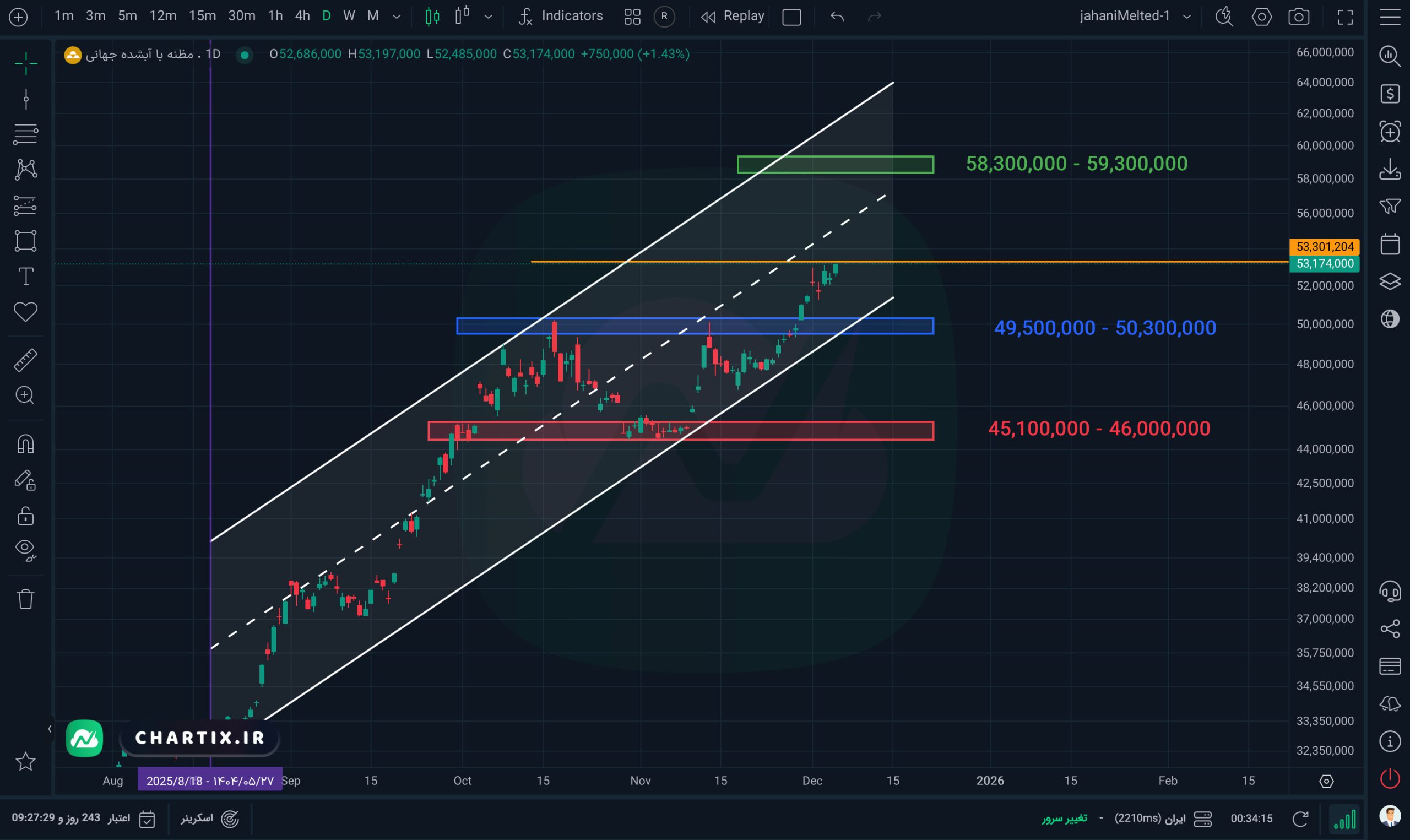Open the Fibonacci tools icon
1410x840 pixels.
[x=25, y=134]
